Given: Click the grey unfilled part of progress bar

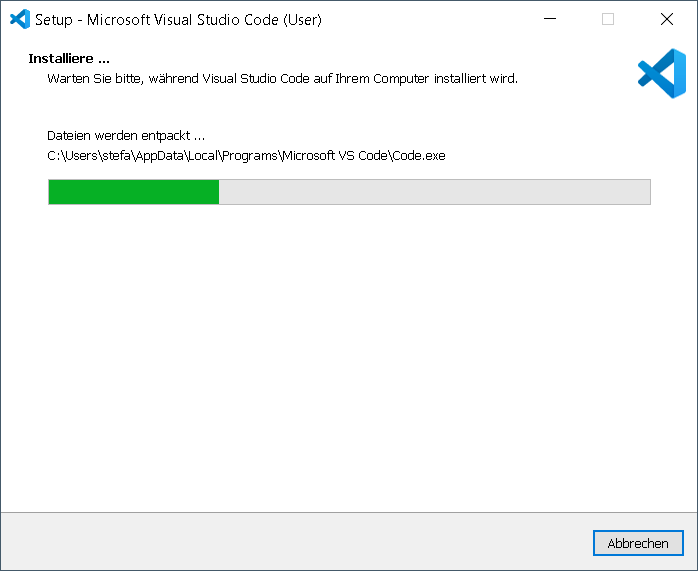Looking at the screenshot, I should [x=434, y=192].
